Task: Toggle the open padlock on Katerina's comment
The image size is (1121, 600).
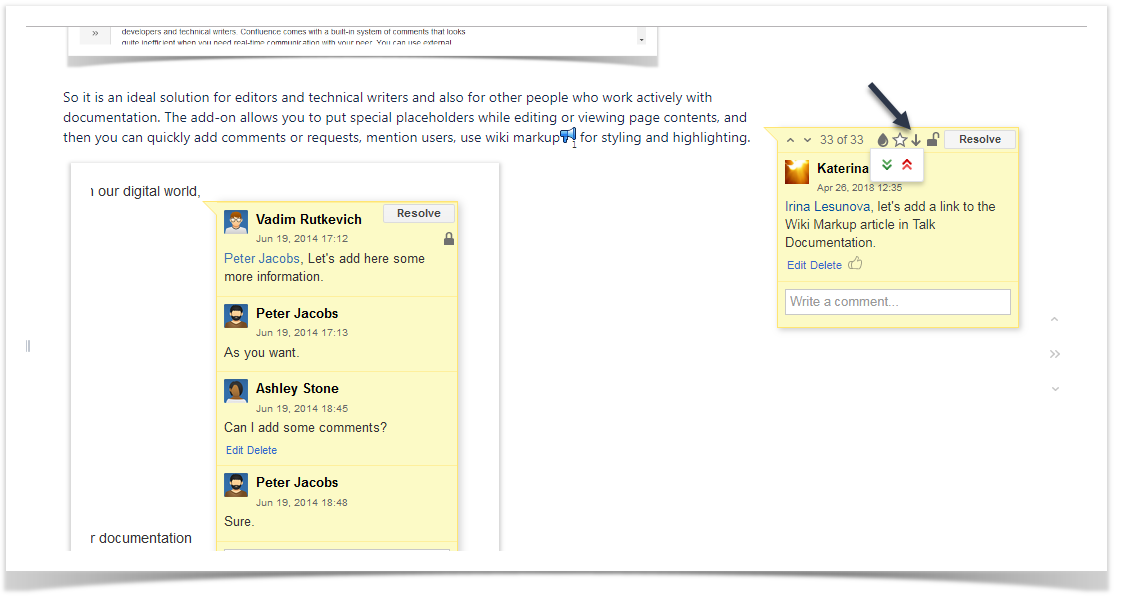Action: (933, 140)
